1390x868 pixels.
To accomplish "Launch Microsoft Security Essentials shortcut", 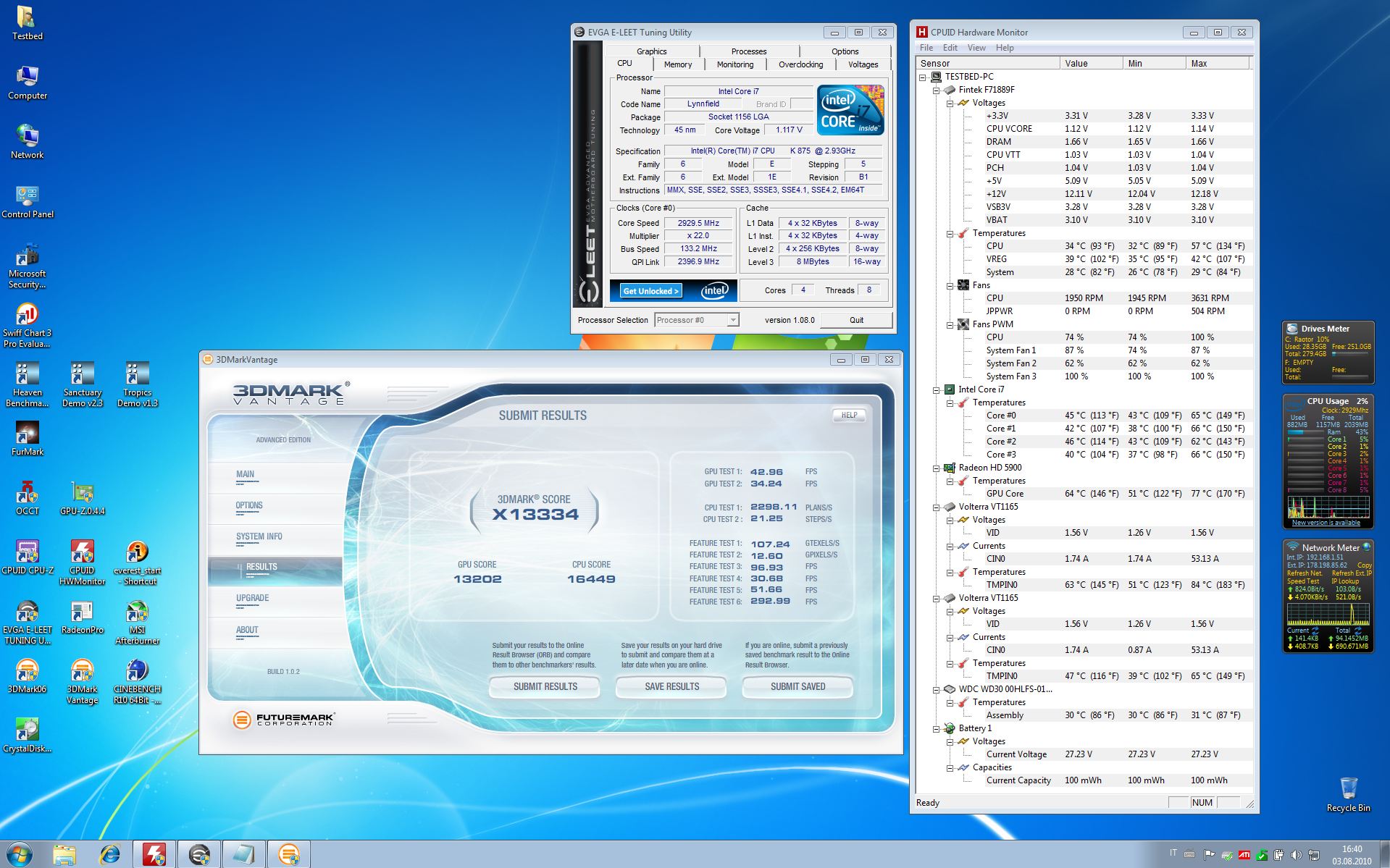I will point(27,266).
